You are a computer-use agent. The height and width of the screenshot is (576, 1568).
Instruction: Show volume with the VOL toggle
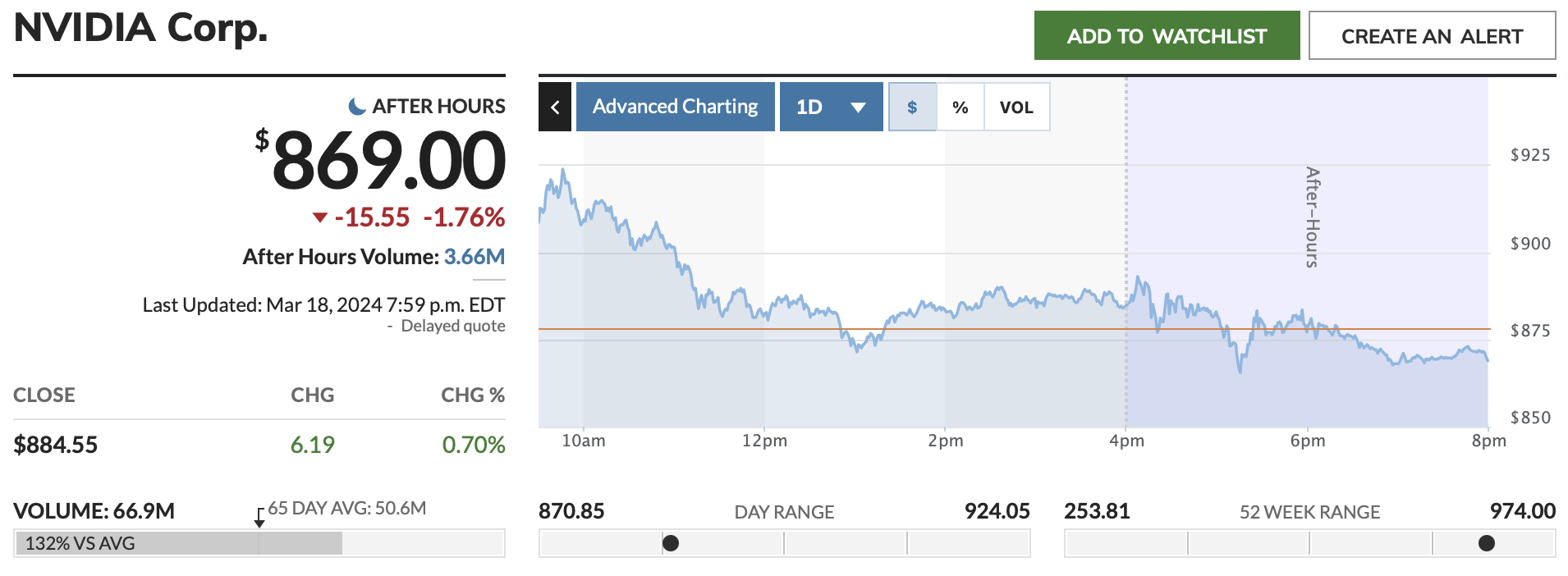(1016, 107)
